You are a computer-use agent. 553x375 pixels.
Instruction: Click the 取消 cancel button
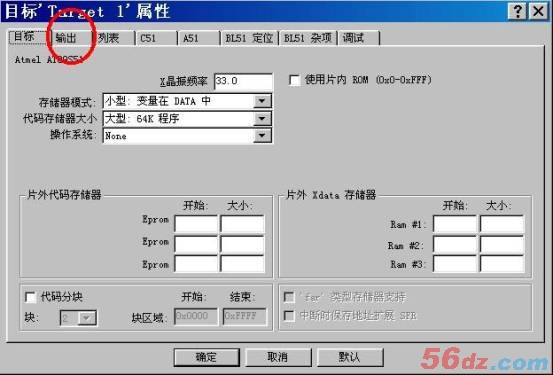click(278, 357)
